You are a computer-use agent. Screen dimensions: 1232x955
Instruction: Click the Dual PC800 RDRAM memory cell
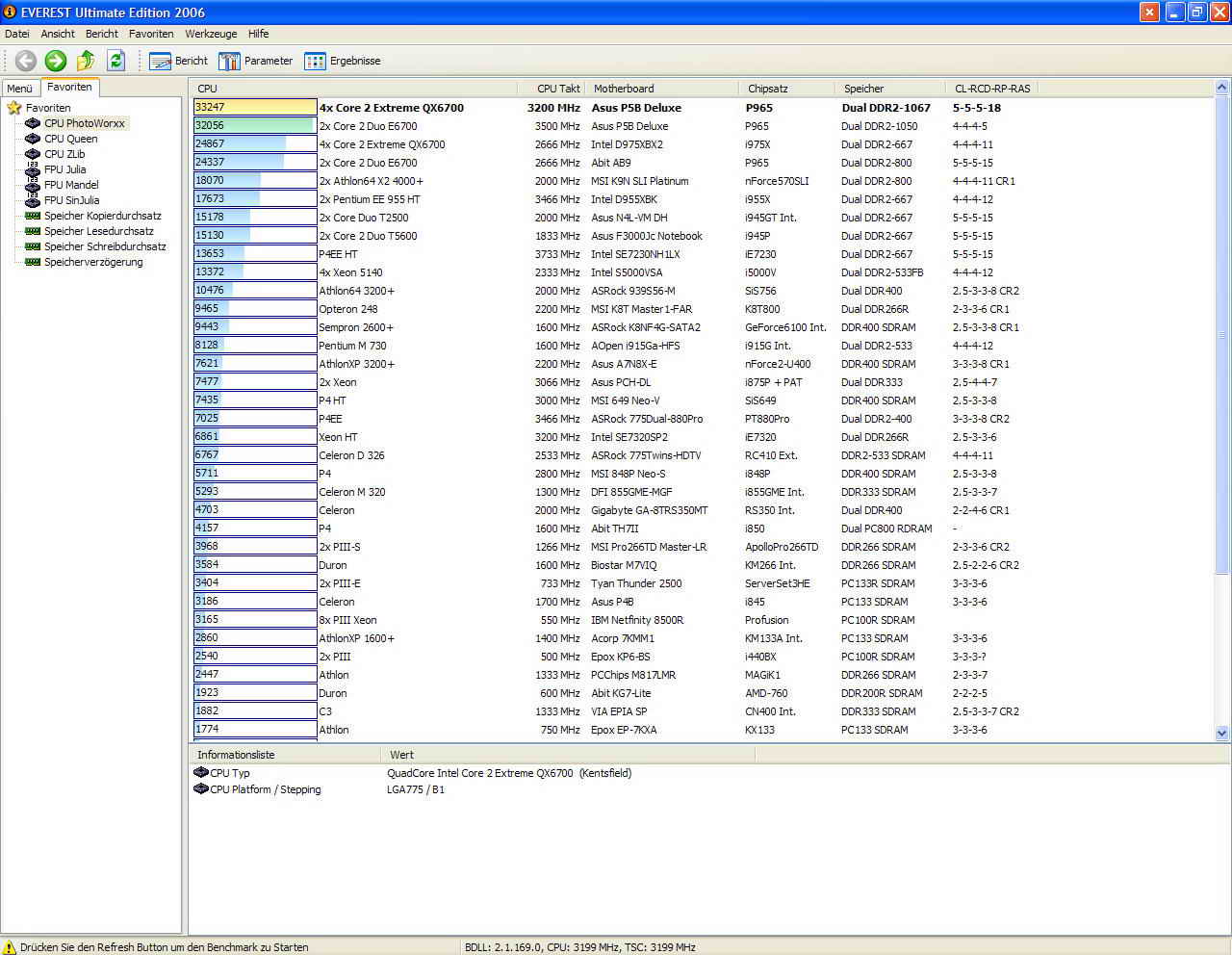pos(886,529)
